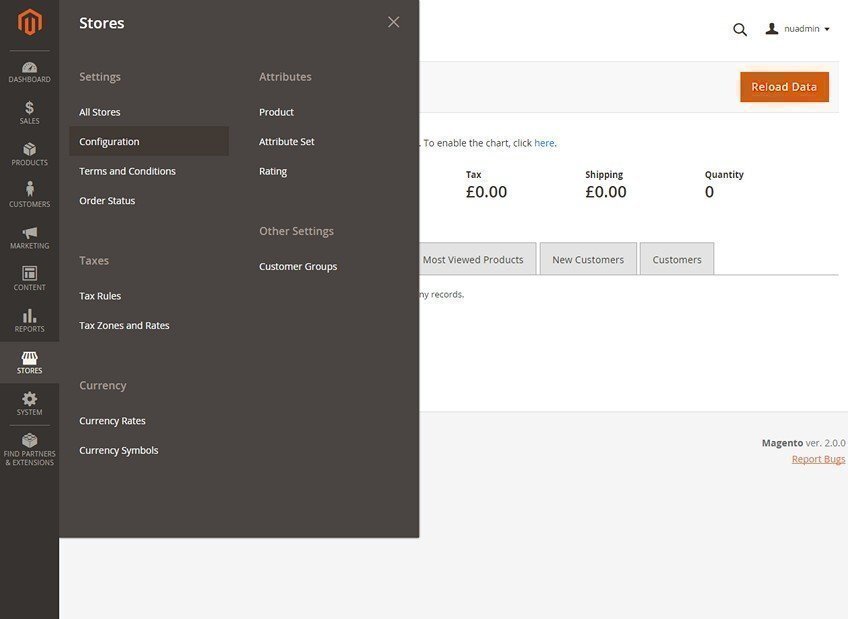
Task: Open the Products sidebar menu
Action: [x=29, y=155]
